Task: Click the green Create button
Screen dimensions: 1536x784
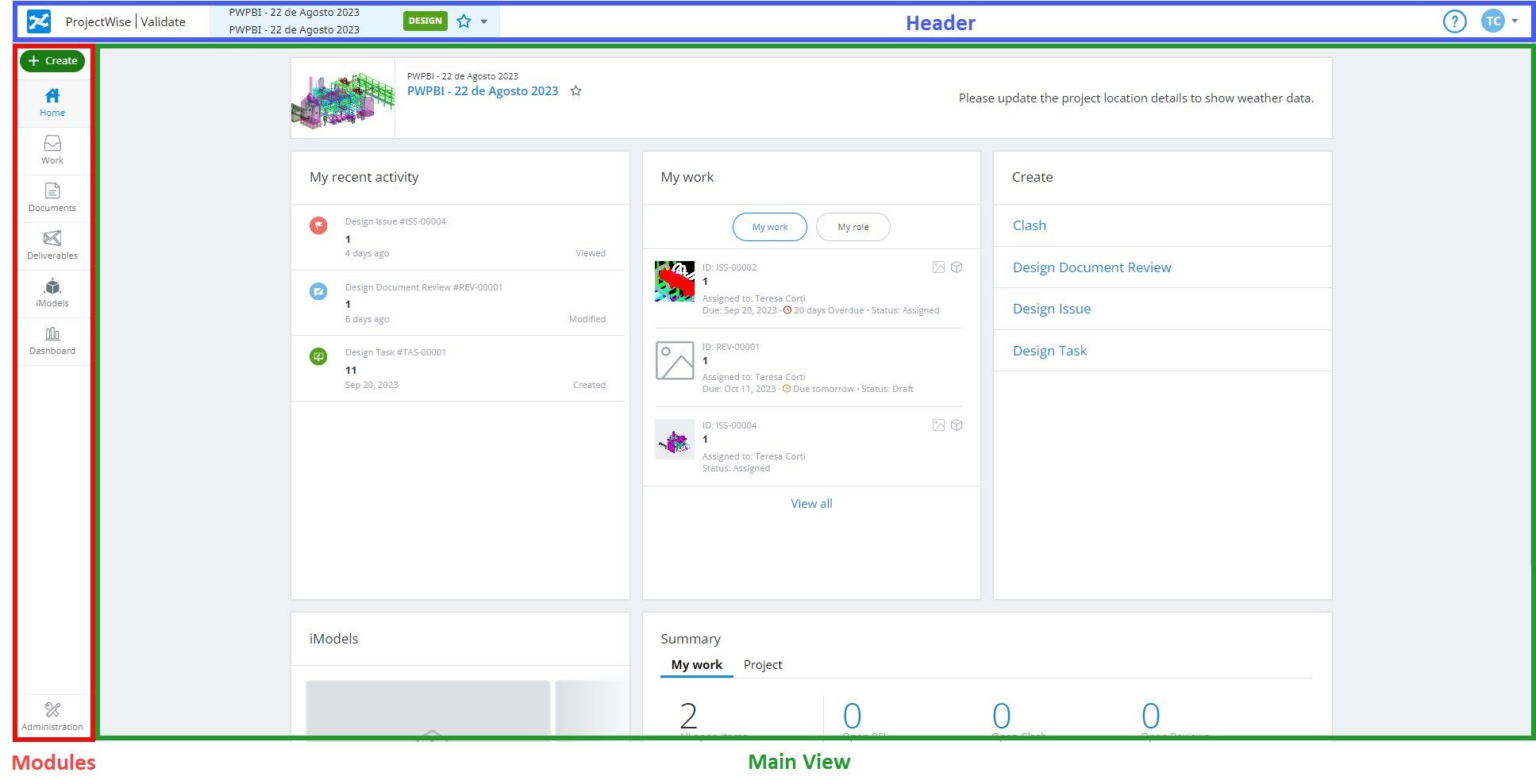Action: [x=52, y=60]
